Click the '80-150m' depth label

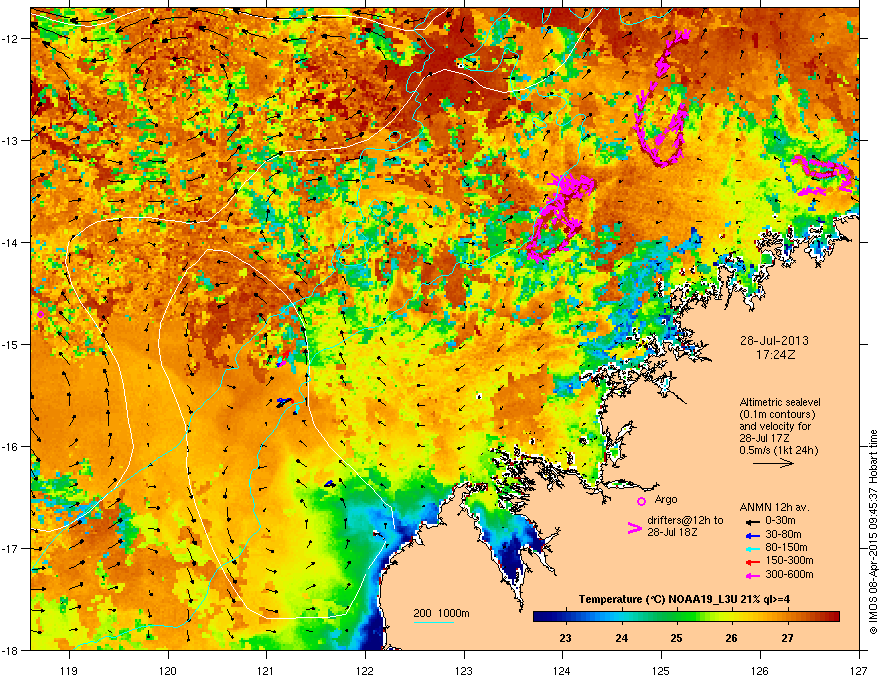pos(786,547)
